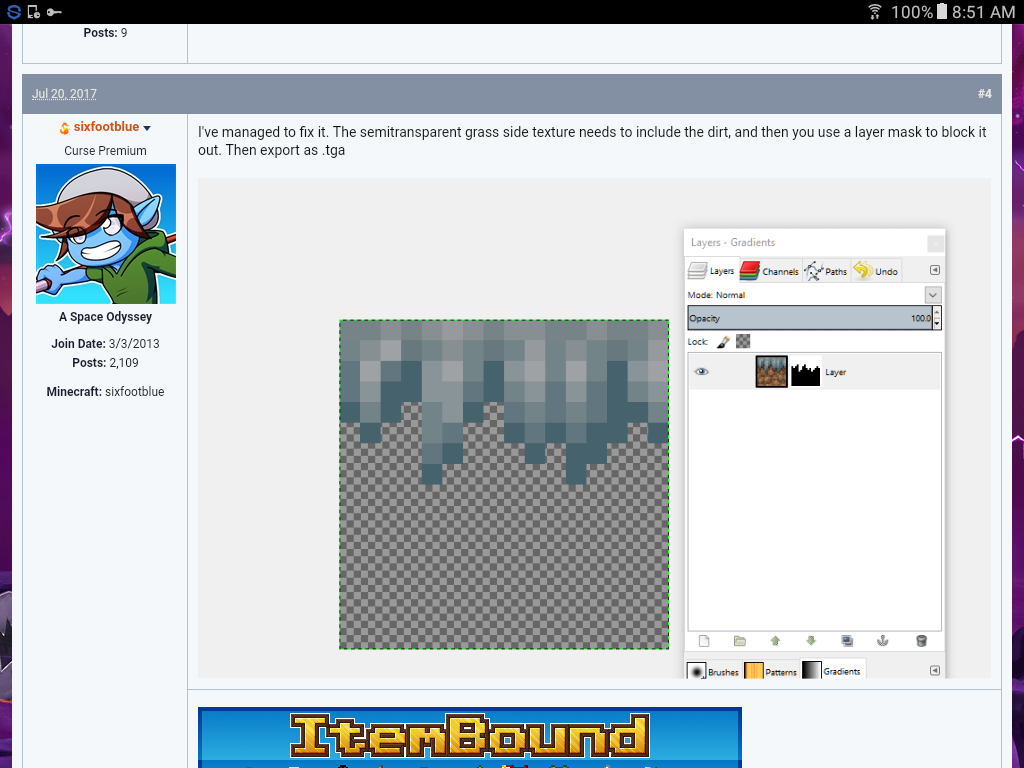Select the A Space Odyssey rank text
This screenshot has width=1024, height=768.
pyautogui.click(x=105, y=317)
